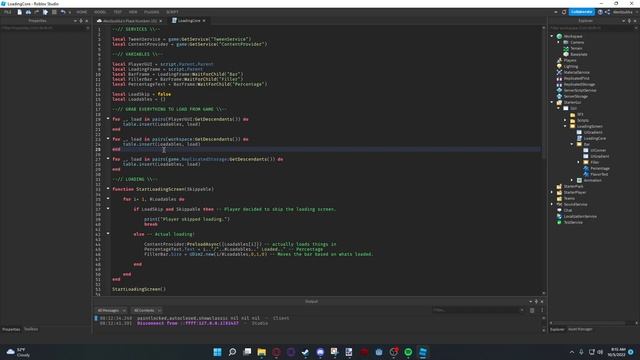640x360 pixels.
Task: Switch to the place document tab
Action: [129, 21]
